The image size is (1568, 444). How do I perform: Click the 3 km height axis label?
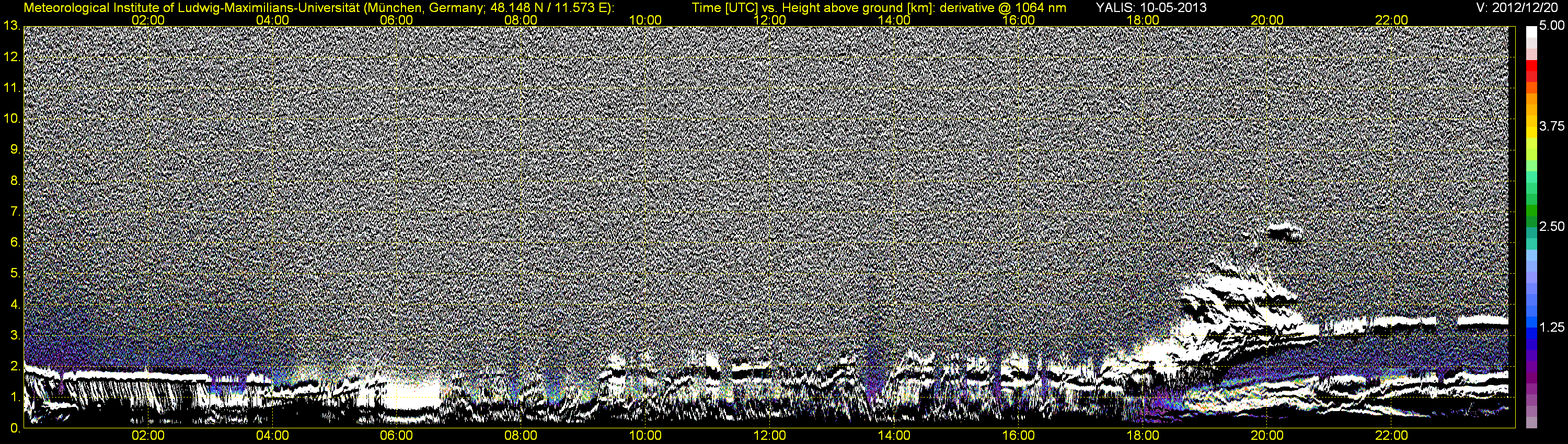tap(15, 336)
